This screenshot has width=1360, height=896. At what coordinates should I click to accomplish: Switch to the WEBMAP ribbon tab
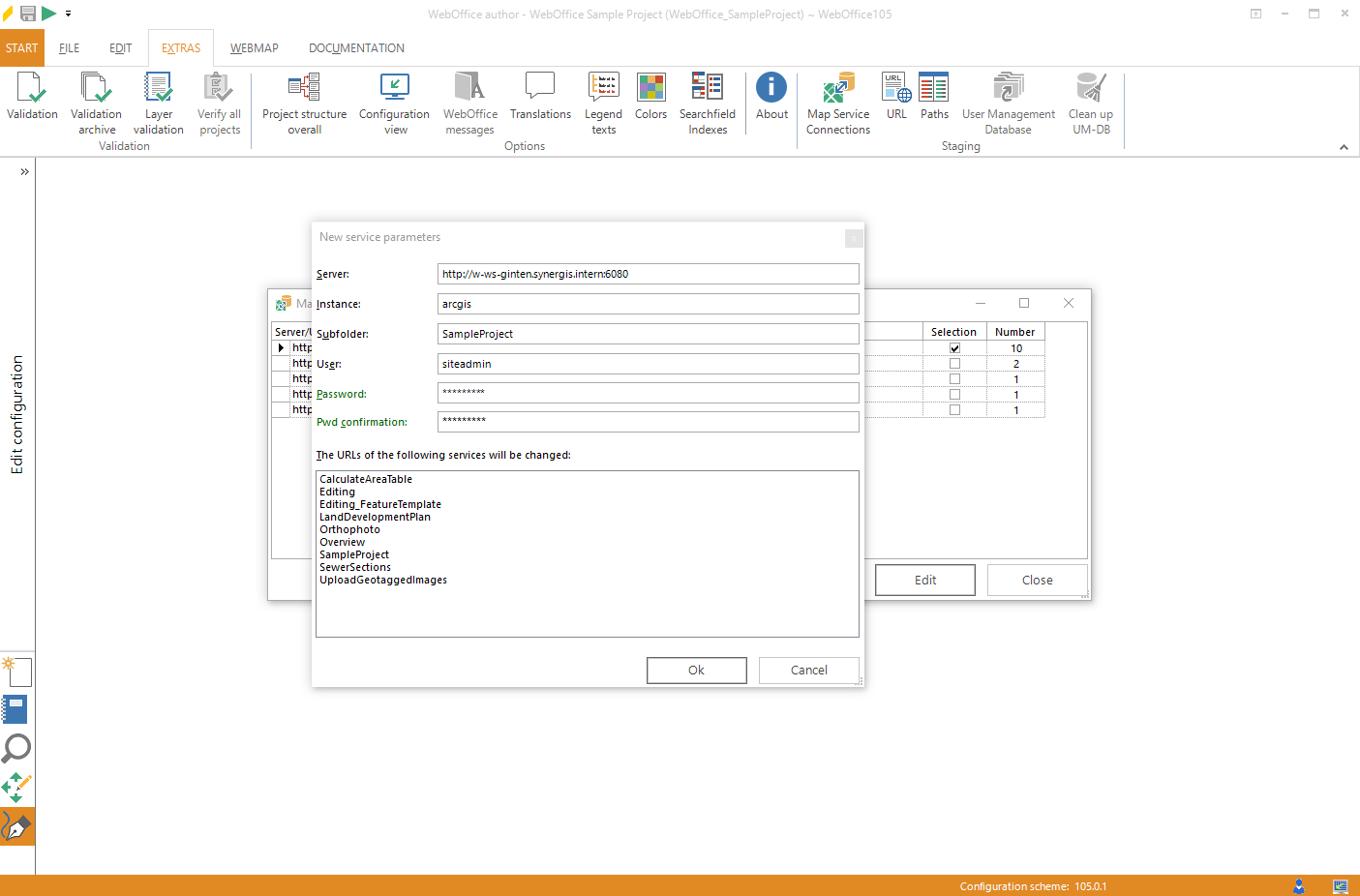[254, 47]
